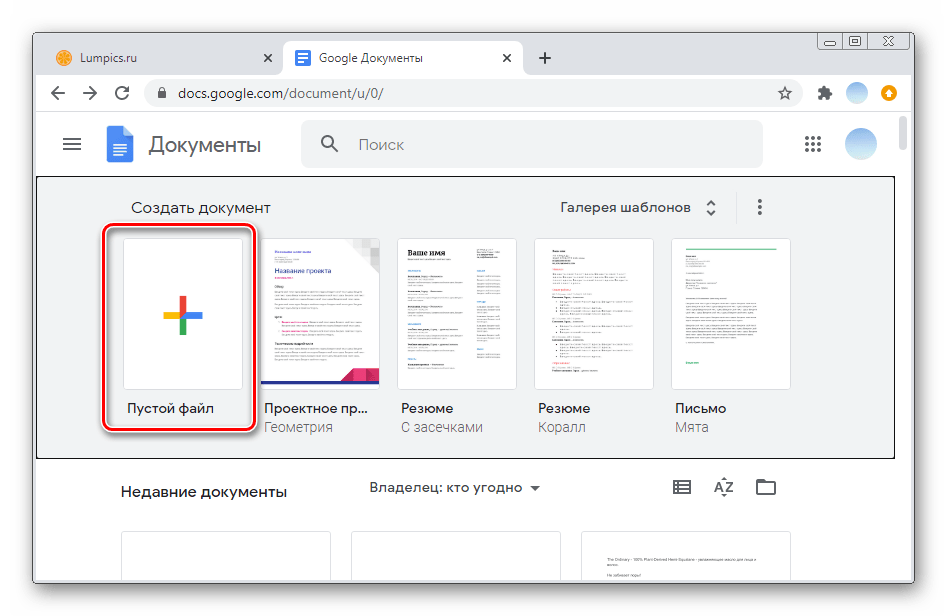Open the first recent document thumbnail
The image size is (947, 616).
pos(226,556)
